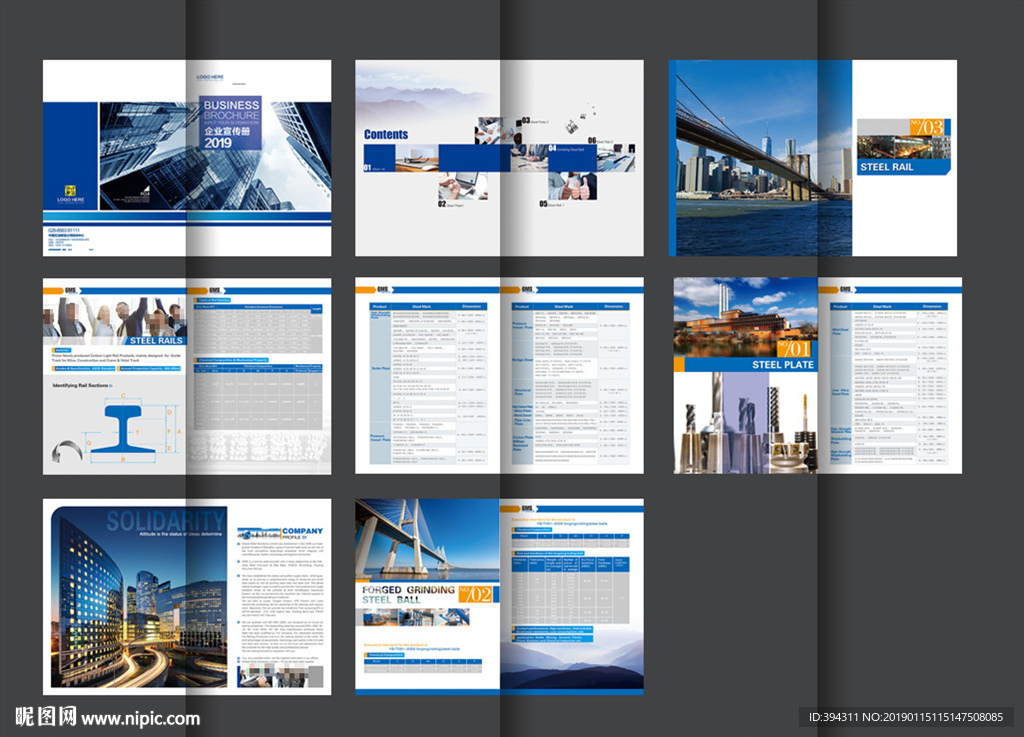1024x737 pixels.
Task: Select the blue mountains image on steel ball page
Action: point(572,659)
